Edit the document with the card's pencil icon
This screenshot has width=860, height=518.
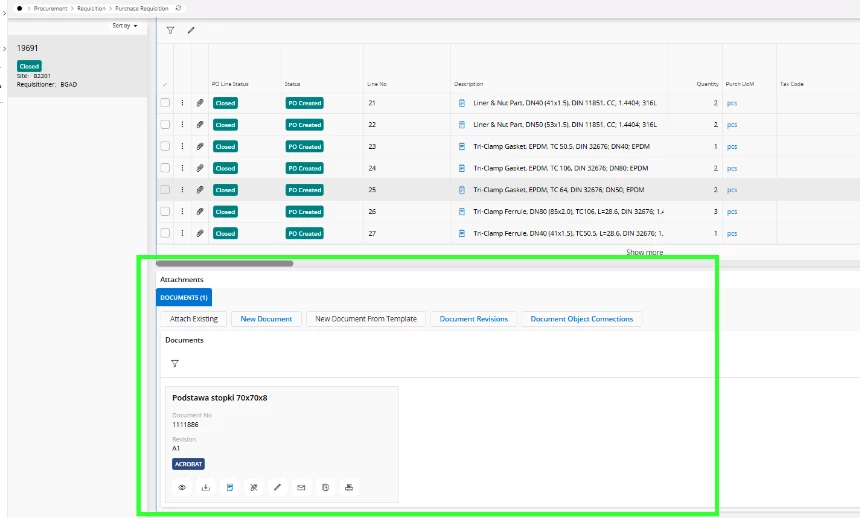(x=278, y=487)
